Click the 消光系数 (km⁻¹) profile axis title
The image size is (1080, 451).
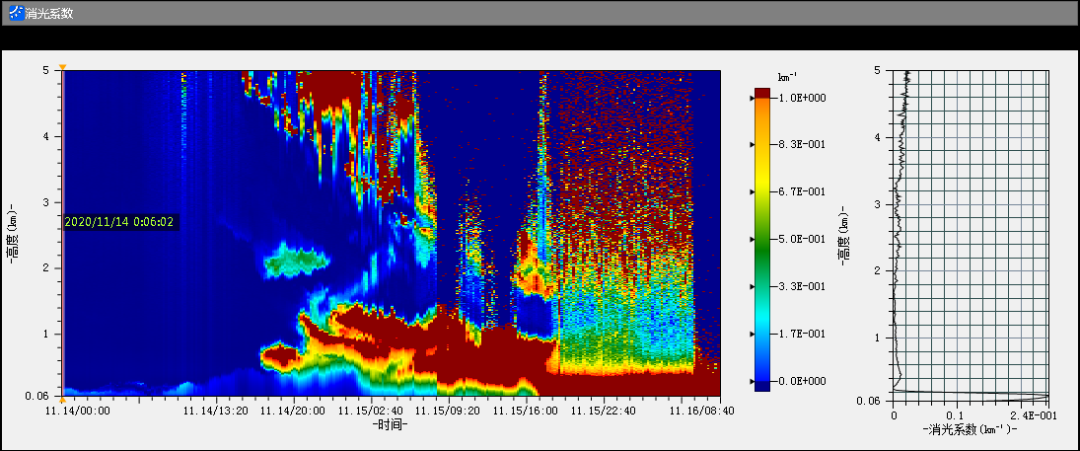(969, 429)
